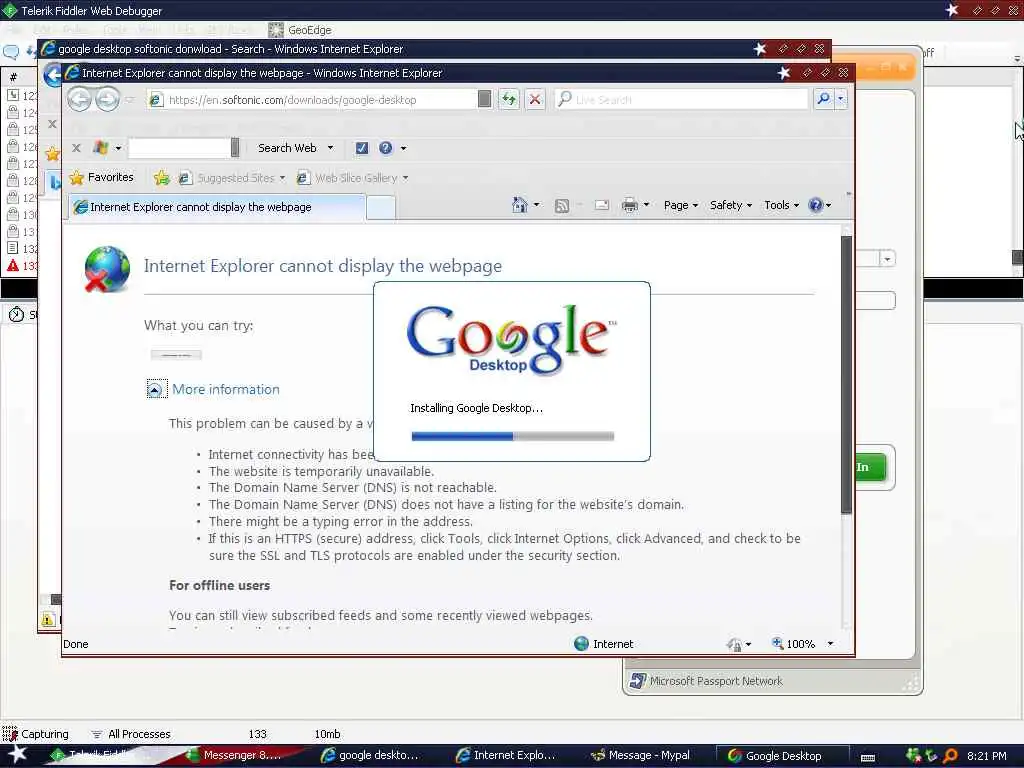The height and width of the screenshot is (768, 1024).
Task: Click the toolbar help question icon near Search Web
Action: coord(386,148)
